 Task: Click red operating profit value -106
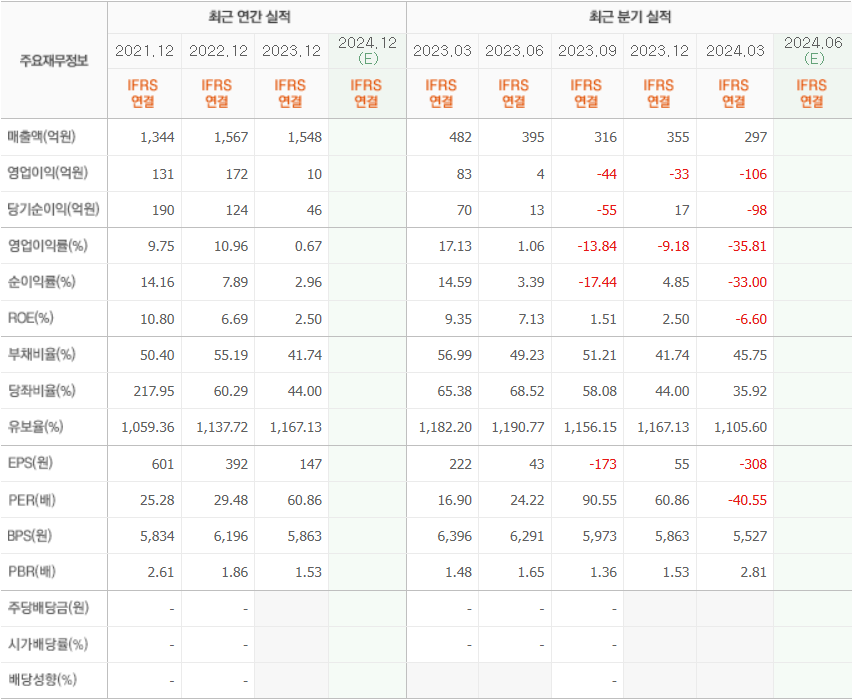[x=753, y=174]
